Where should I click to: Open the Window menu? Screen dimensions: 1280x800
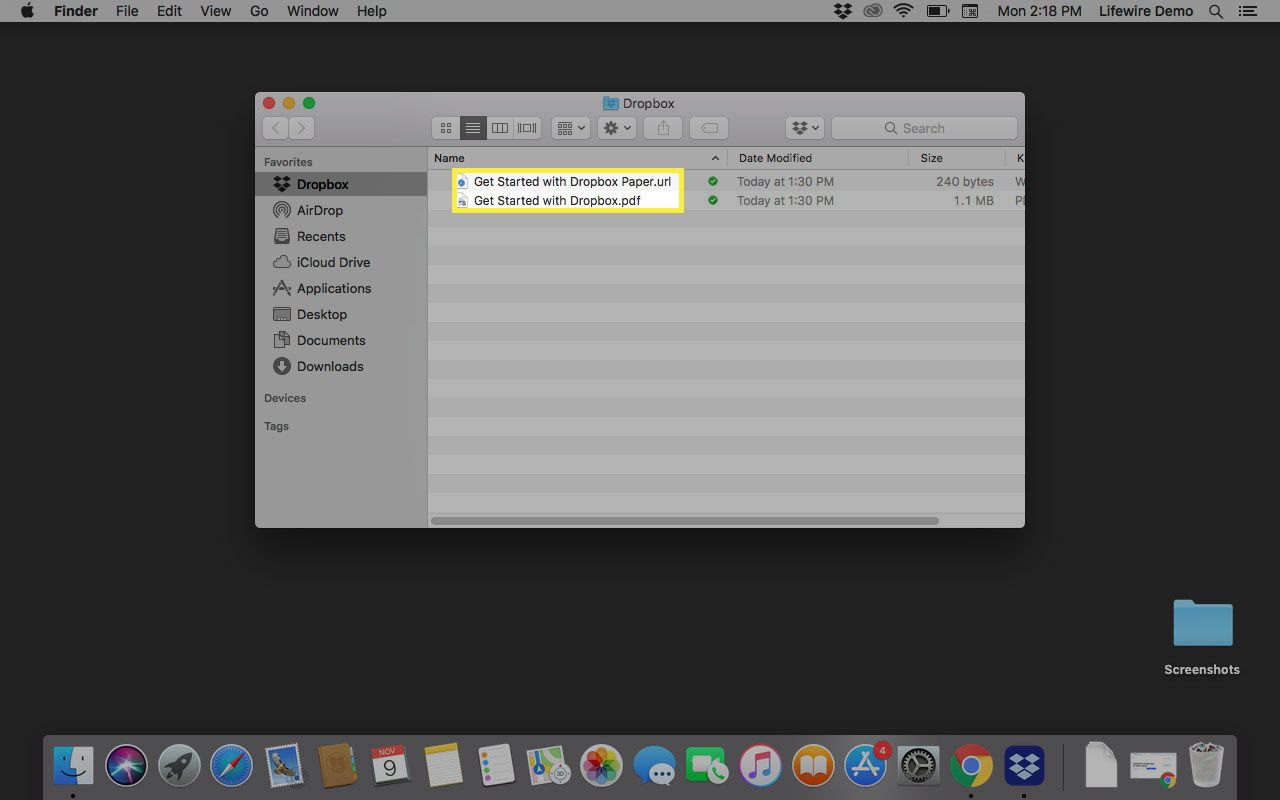(x=312, y=11)
